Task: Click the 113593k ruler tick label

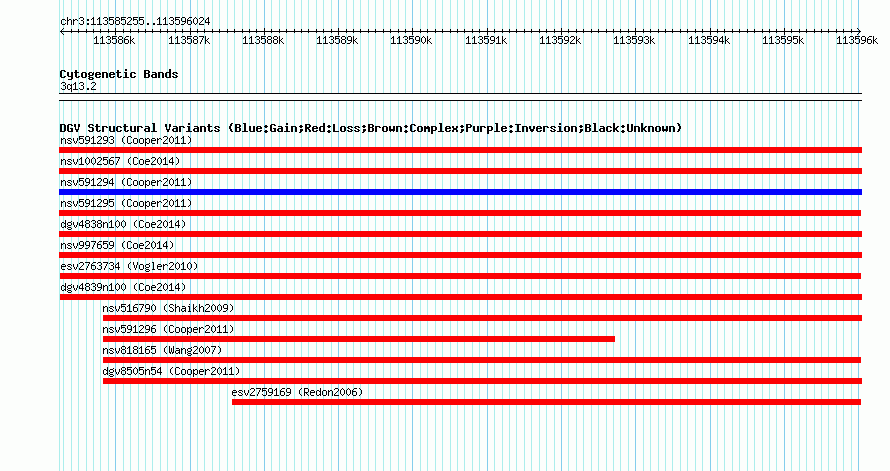Action: pyautogui.click(x=634, y=40)
